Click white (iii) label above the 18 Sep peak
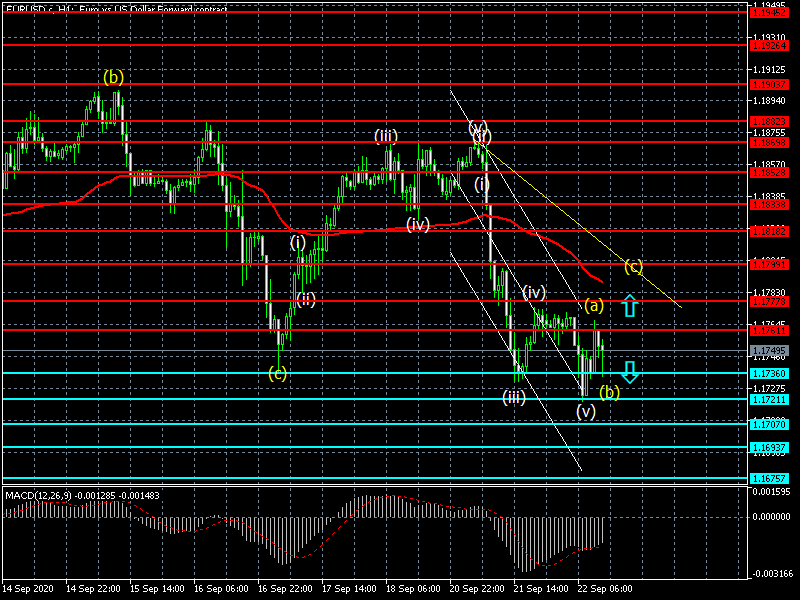The width and height of the screenshot is (800, 600). [386, 136]
